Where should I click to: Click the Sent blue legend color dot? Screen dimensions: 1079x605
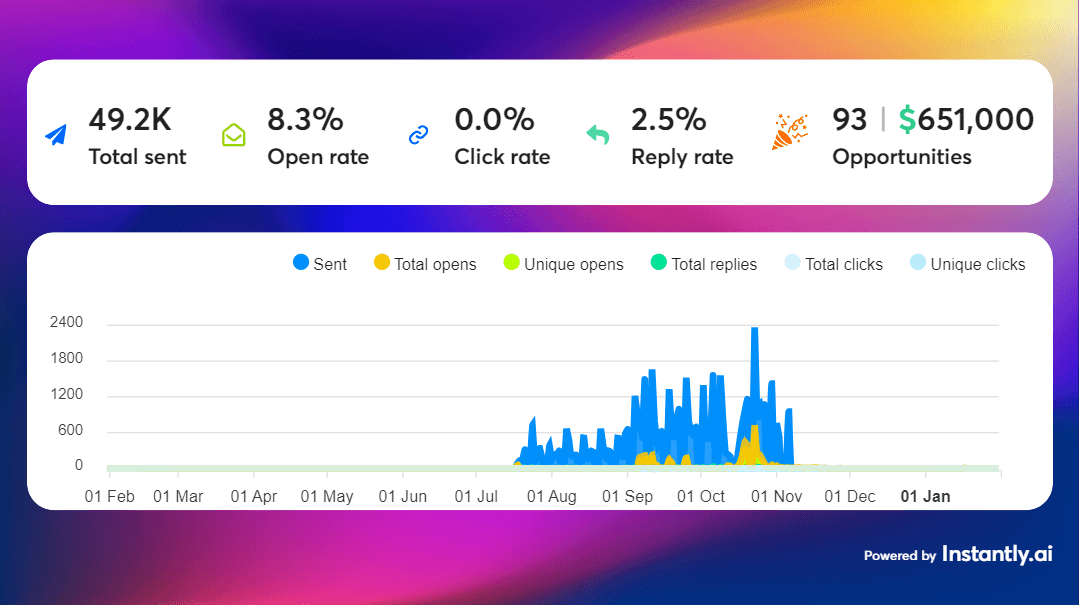[301, 263]
